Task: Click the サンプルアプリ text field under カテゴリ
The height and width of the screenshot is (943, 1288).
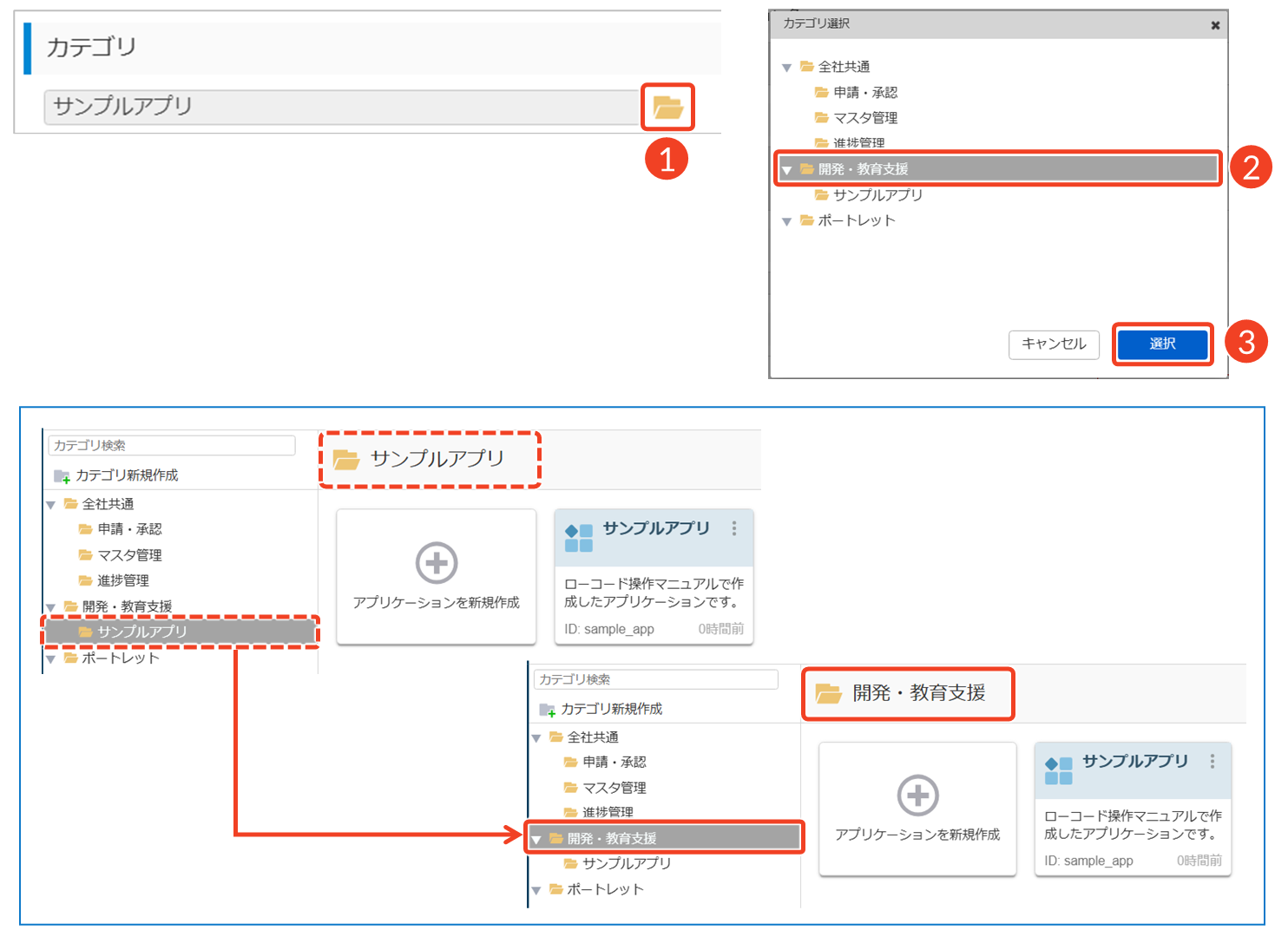Action: point(342,107)
